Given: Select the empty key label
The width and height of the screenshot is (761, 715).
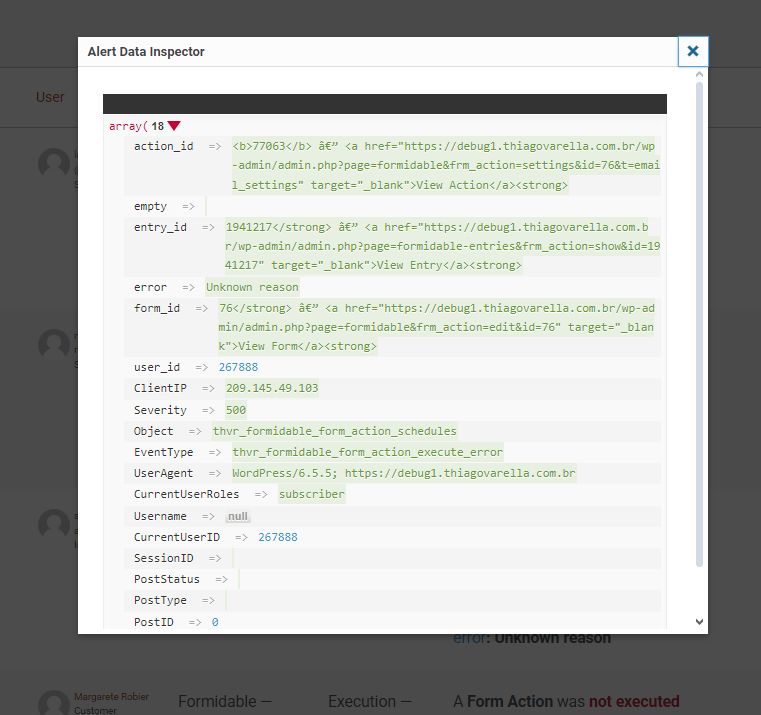Looking at the screenshot, I should [150, 206].
